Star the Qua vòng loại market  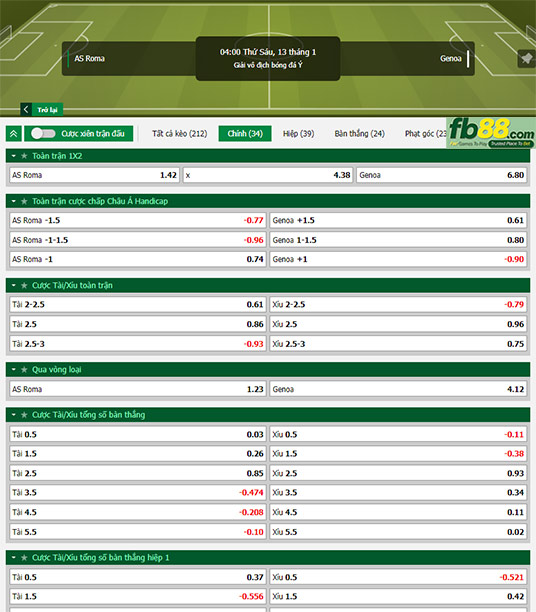coord(24,370)
